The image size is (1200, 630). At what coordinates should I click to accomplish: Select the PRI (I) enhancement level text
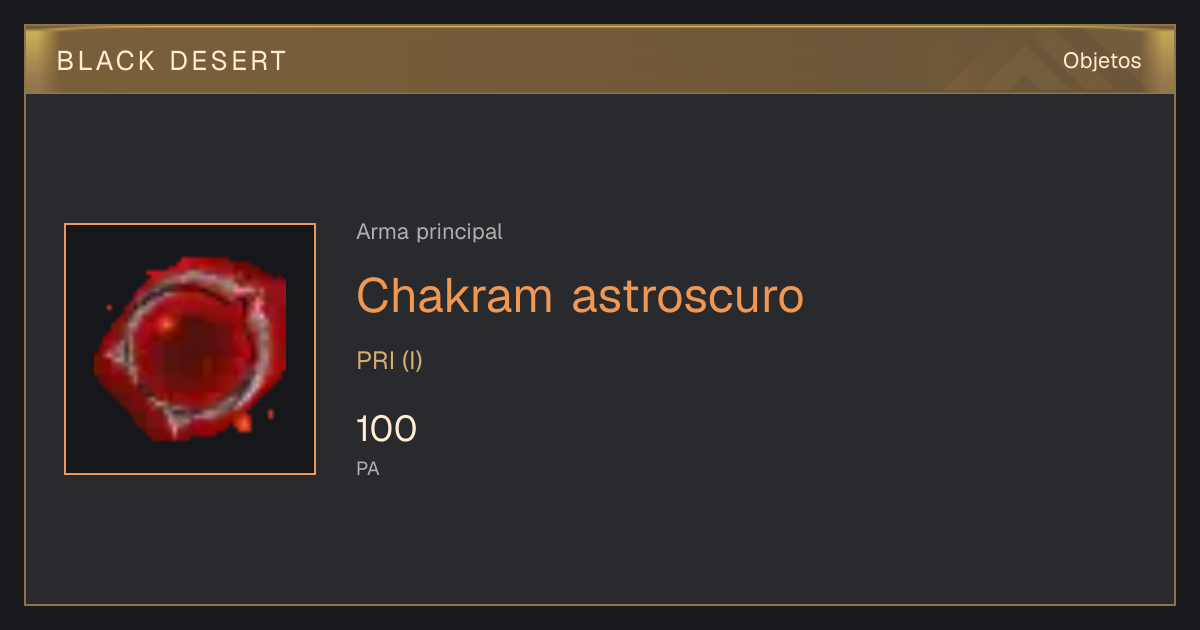tap(390, 361)
